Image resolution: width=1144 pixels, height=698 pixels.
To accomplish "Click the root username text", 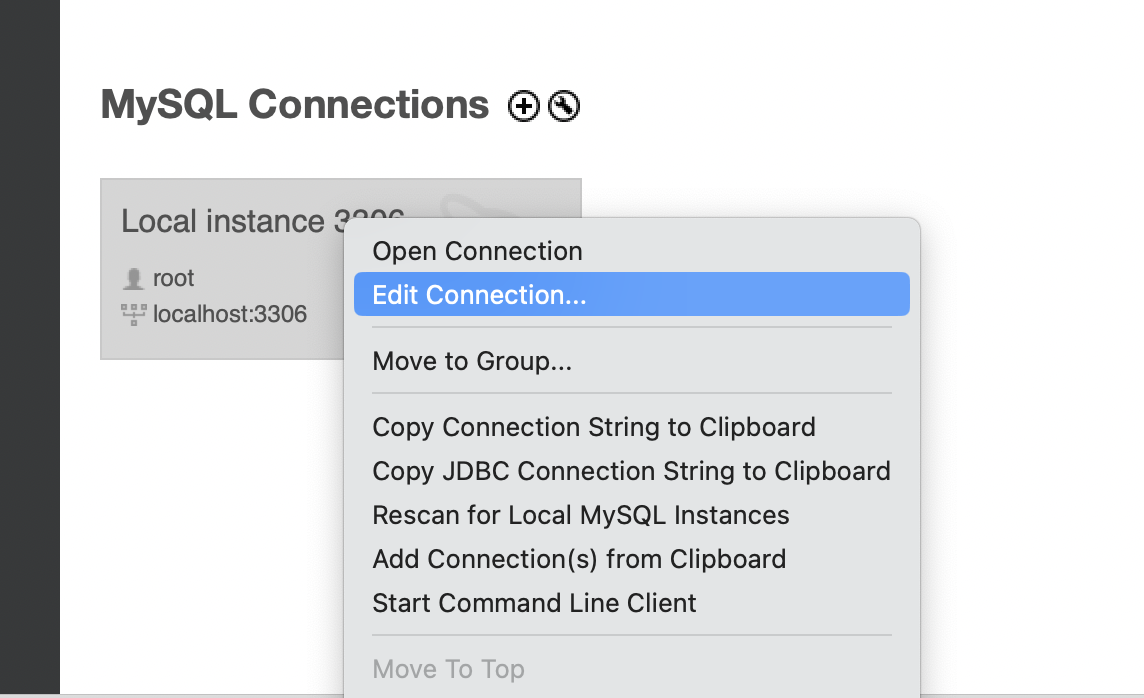I will (x=174, y=279).
